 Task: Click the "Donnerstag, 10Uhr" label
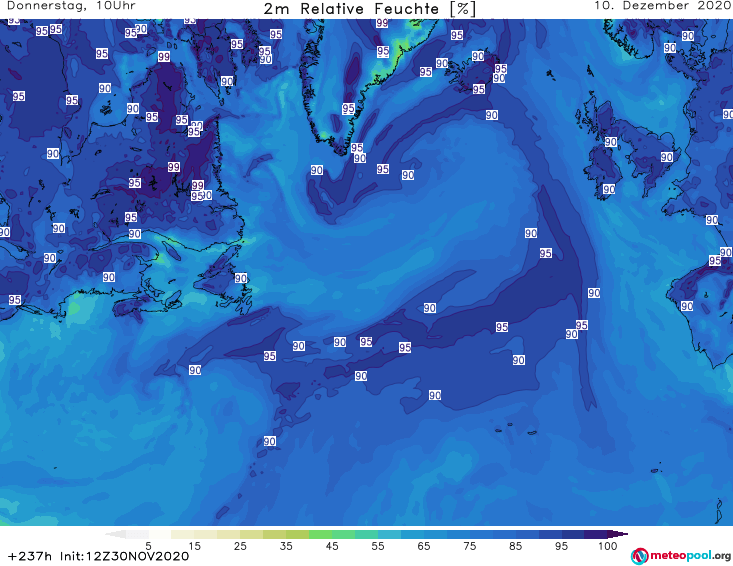(x=72, y=6)
